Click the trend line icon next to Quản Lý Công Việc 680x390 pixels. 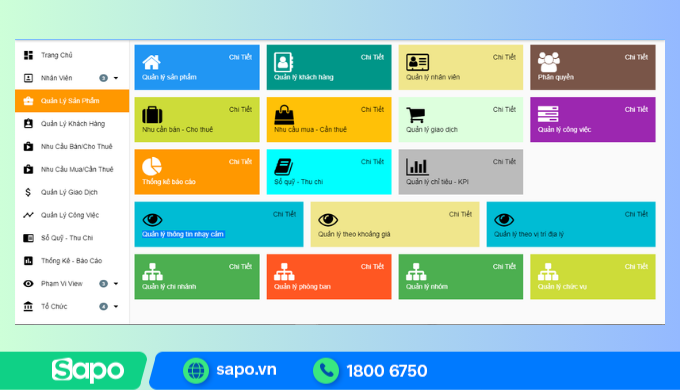pos(28,215)
